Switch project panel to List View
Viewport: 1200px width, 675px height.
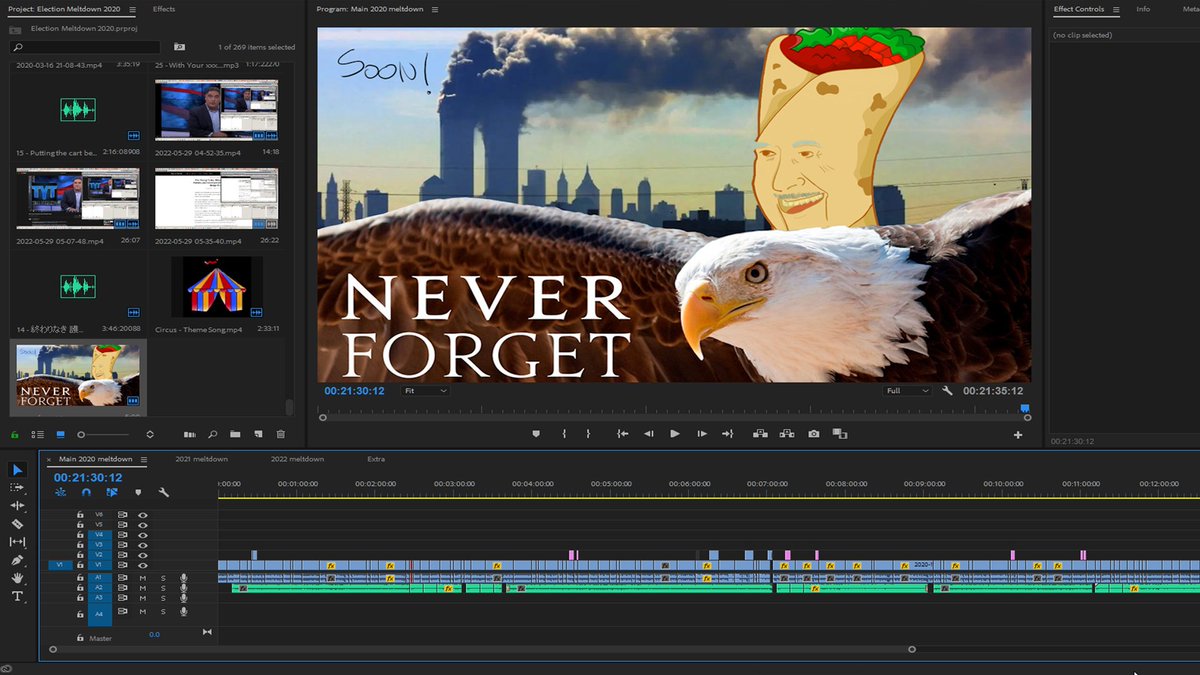click(38, 434)
